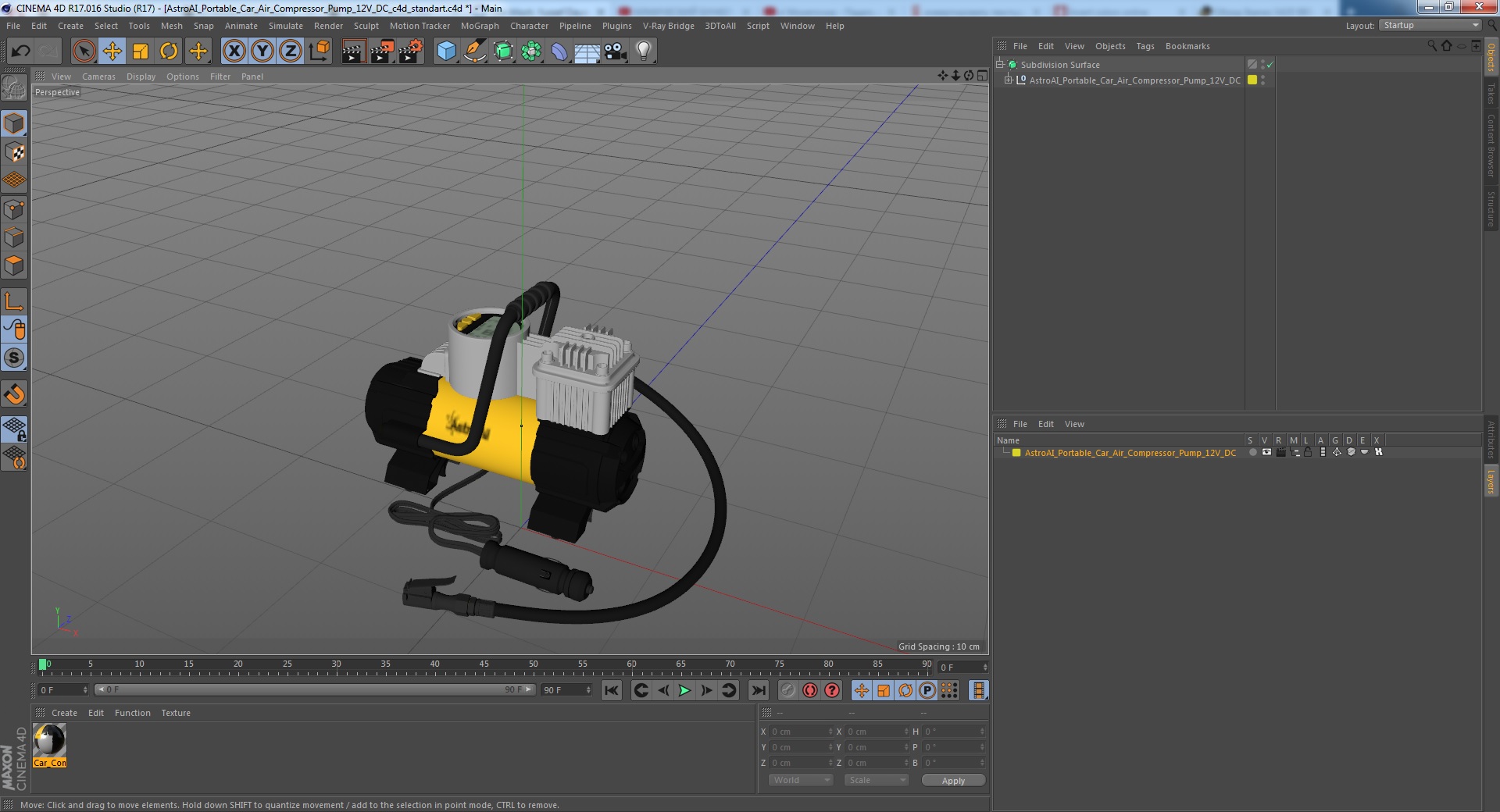Open the Scale mode dropdown

click(877, 780)
